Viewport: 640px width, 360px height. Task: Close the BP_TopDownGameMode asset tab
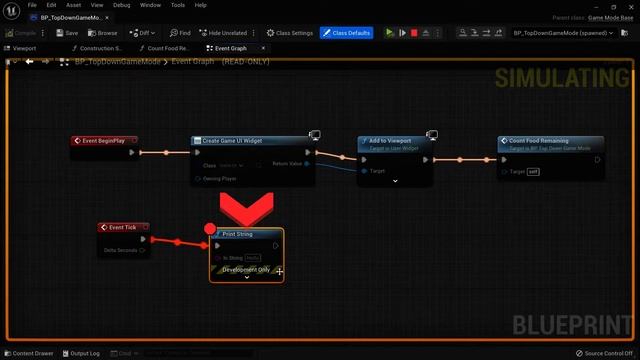click(x=107, y=18)
